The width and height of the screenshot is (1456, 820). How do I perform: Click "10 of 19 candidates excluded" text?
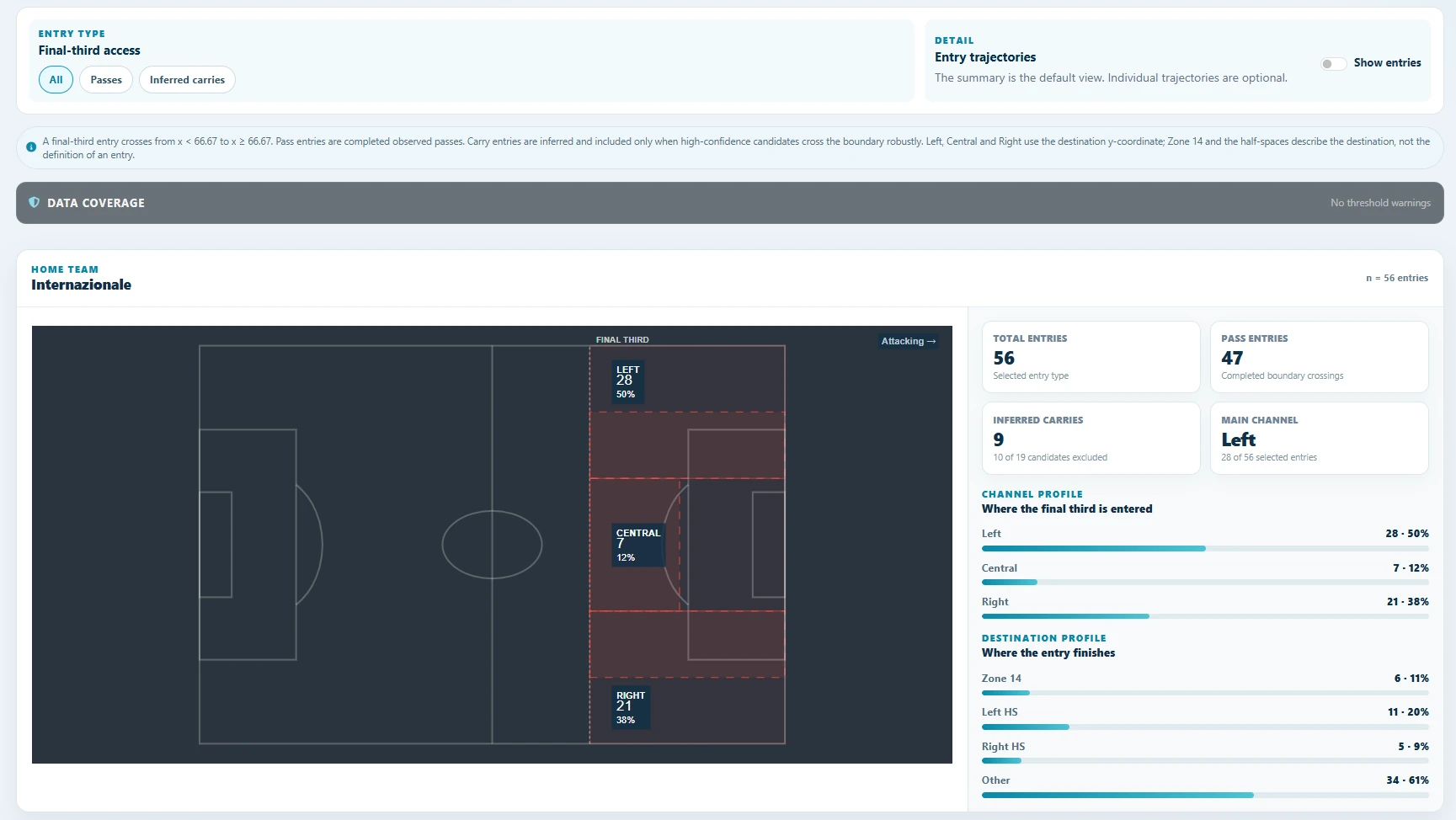(x=1050, y=458)
